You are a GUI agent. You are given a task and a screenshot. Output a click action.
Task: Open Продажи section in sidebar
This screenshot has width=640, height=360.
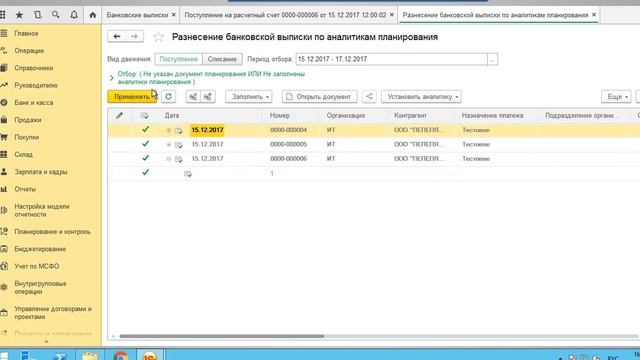coord(27,120)
